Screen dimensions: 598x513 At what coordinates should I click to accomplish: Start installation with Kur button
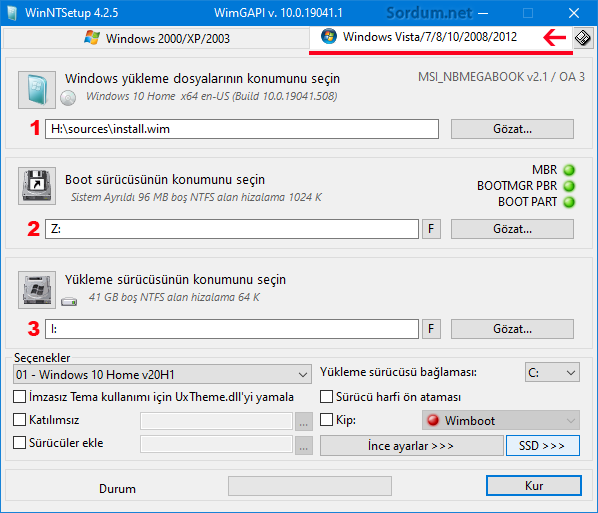pos(534,486)
